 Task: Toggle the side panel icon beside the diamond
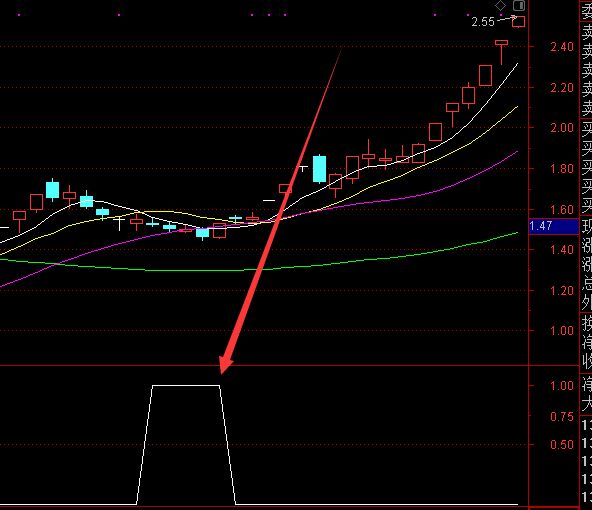point(519,5)
